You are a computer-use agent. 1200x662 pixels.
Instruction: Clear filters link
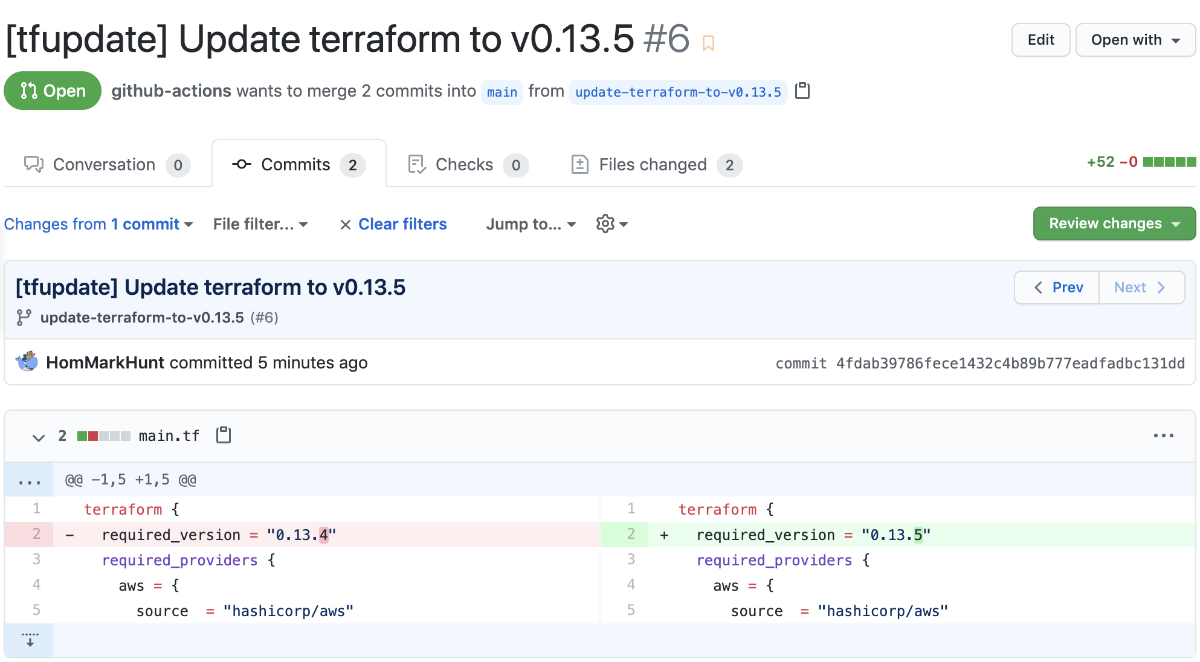393,224
